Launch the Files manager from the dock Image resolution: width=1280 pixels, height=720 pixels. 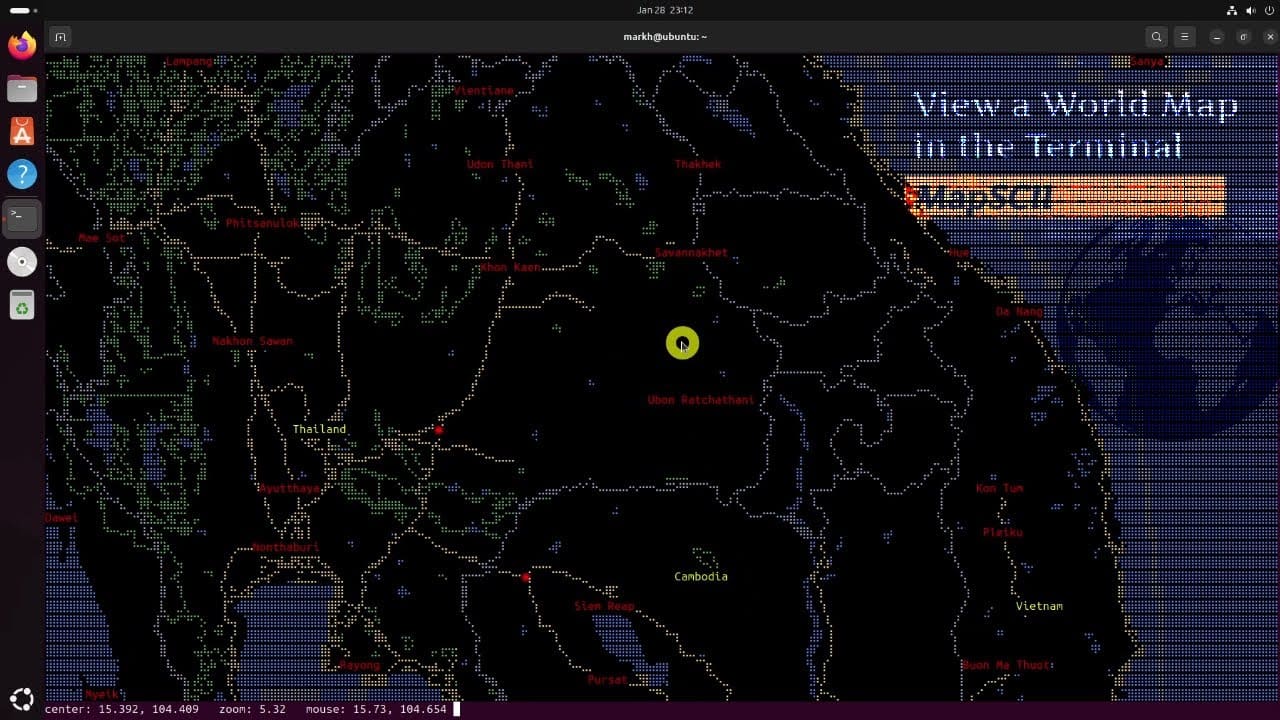coord(22,89)
